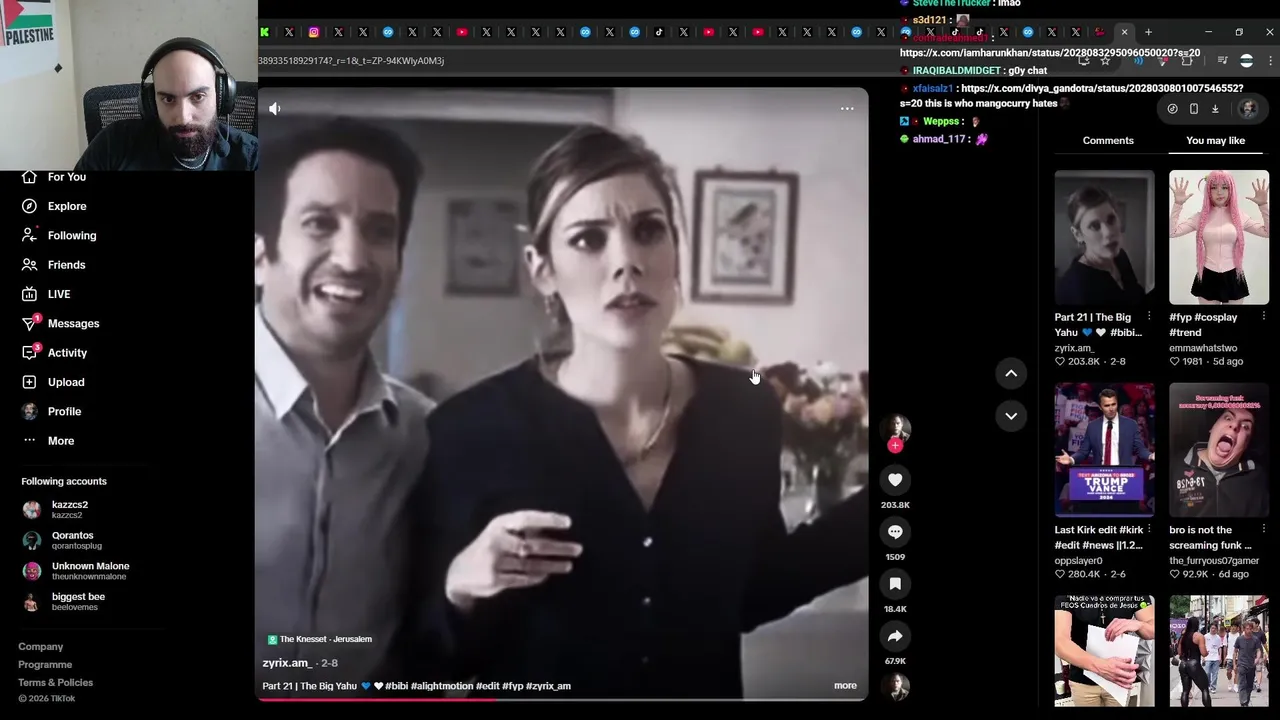Open the Following icon in sidebar

29,235
